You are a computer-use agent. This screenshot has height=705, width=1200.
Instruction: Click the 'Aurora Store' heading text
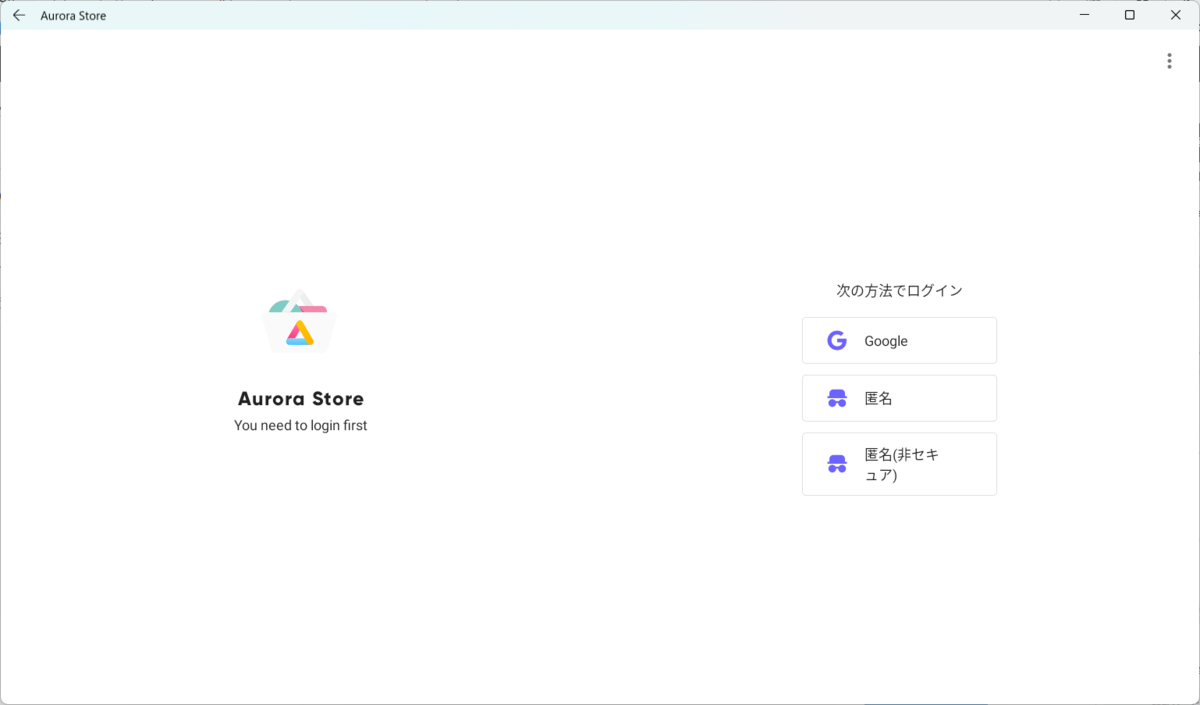coord(301,399)
